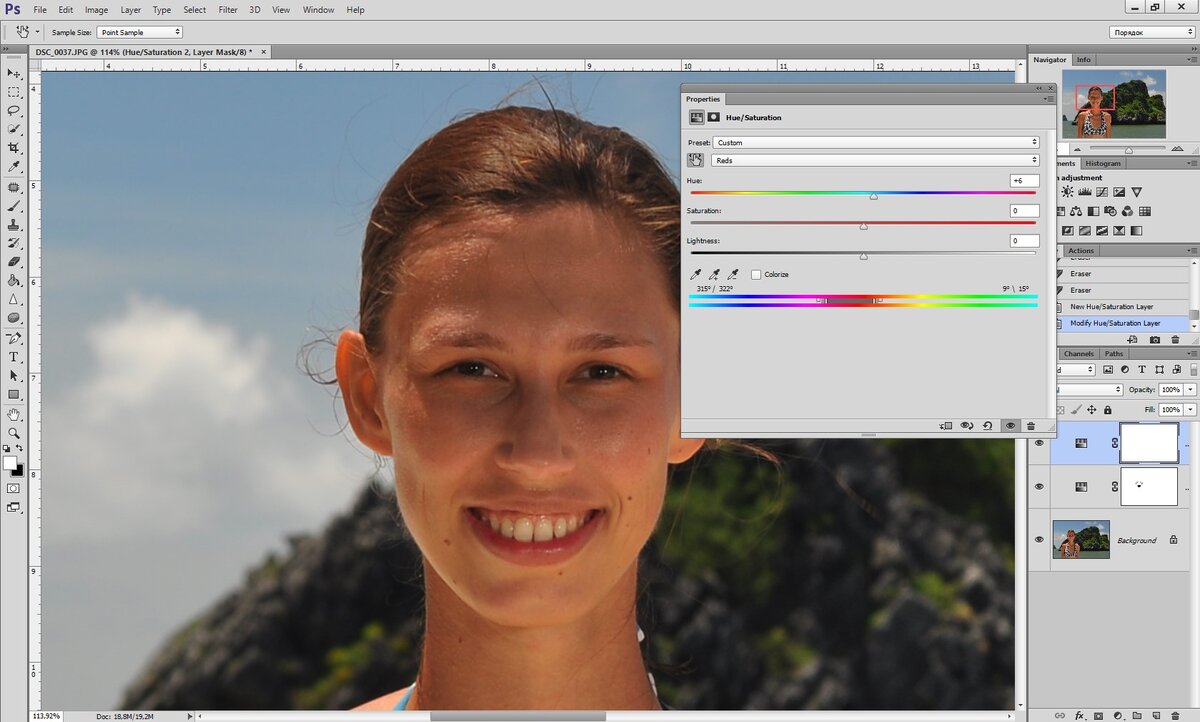The width and height of the screenshot is (1200, 722).
Task: Switch to the Histogram tab
Action: (x=1103, y=163)
